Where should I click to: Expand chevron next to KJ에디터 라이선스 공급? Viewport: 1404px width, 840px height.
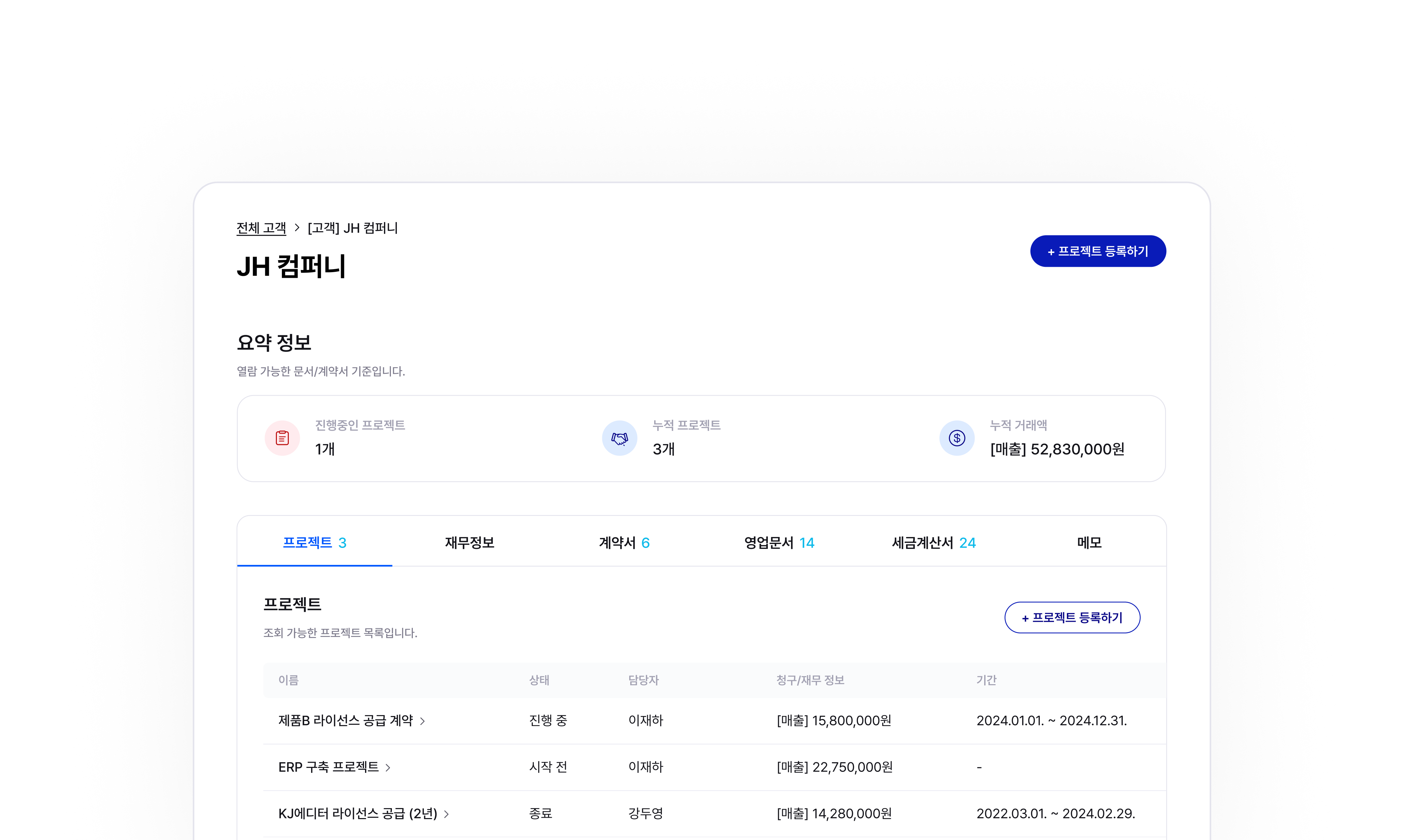(447, 814)
